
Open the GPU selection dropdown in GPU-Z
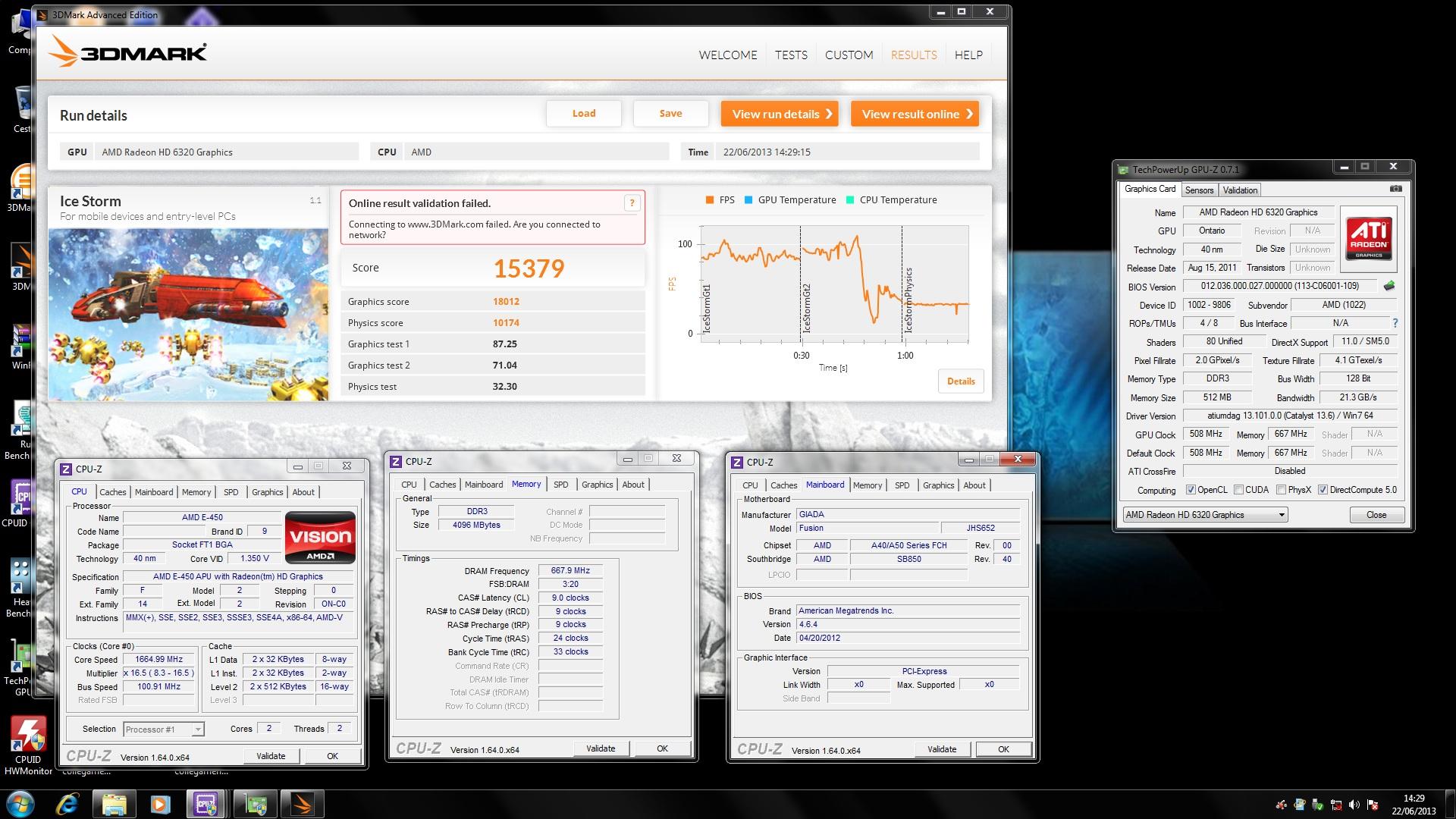pos(1205,515)
